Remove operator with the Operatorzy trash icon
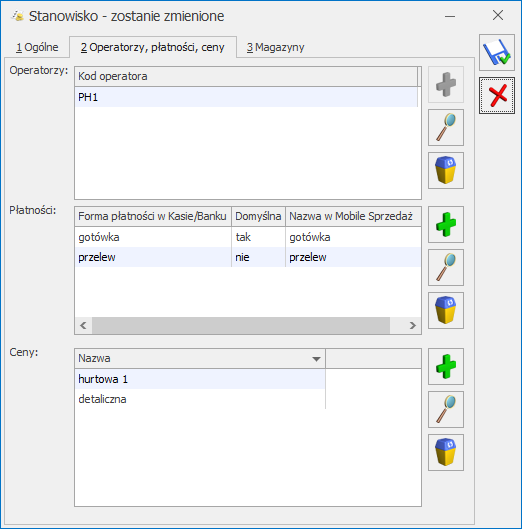The height and width of the screenshot is (529, 522). 446,170
